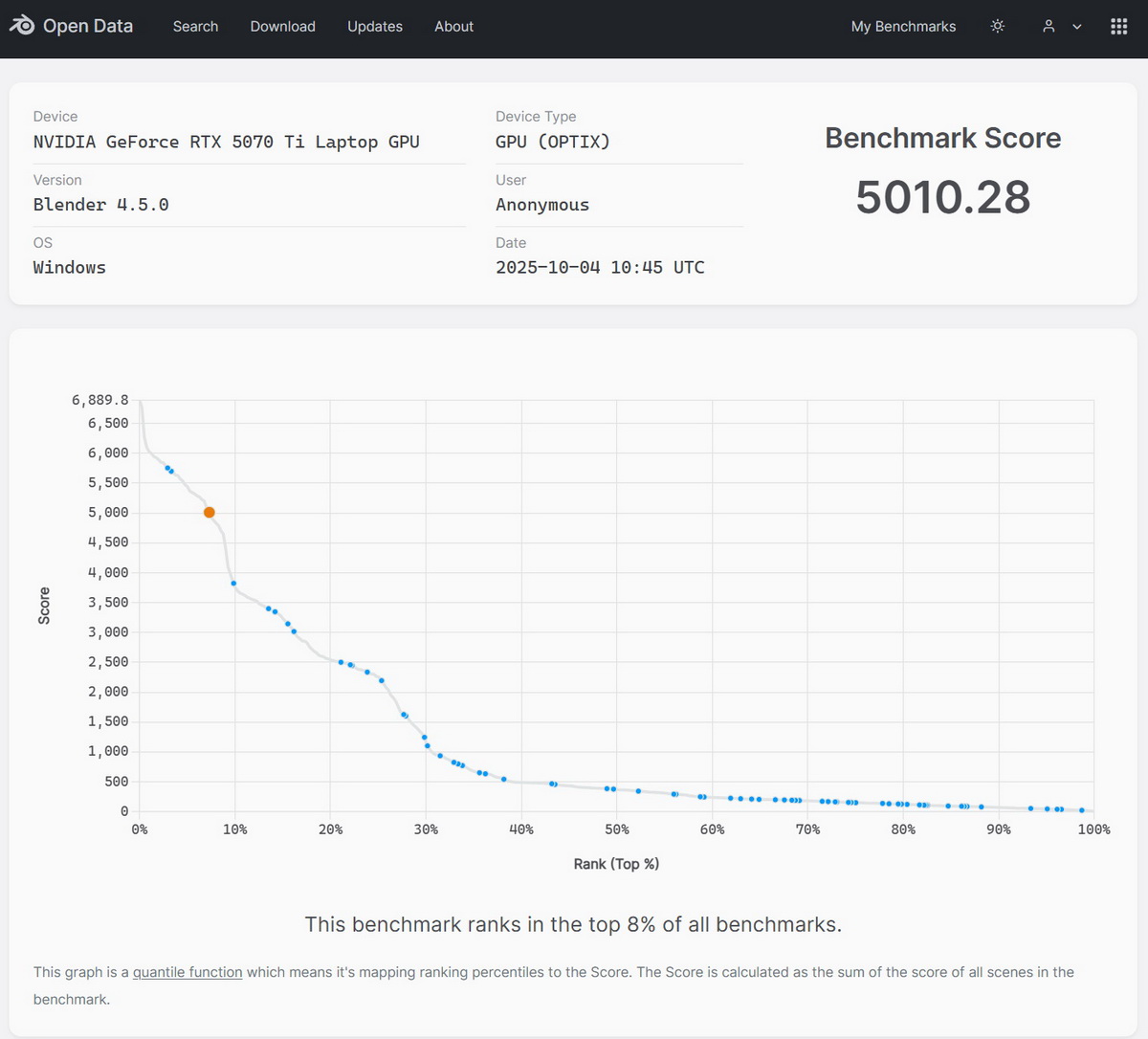Screen dimensions: 1148x1039
Task: Click the NVIDIA GeForce RTX 5070 Ti device name
Action: click(x=226, y=142)
